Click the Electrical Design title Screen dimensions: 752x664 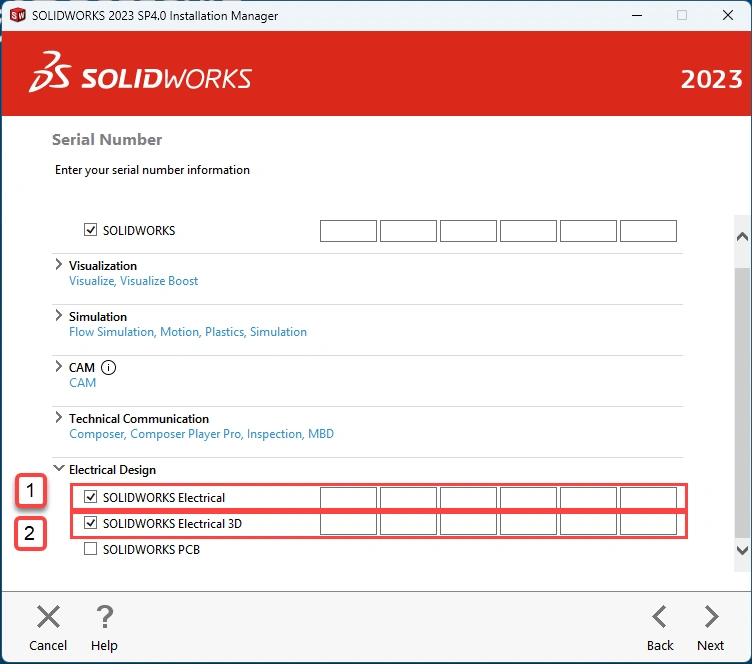pyautogui.click(x=112, y=470)
